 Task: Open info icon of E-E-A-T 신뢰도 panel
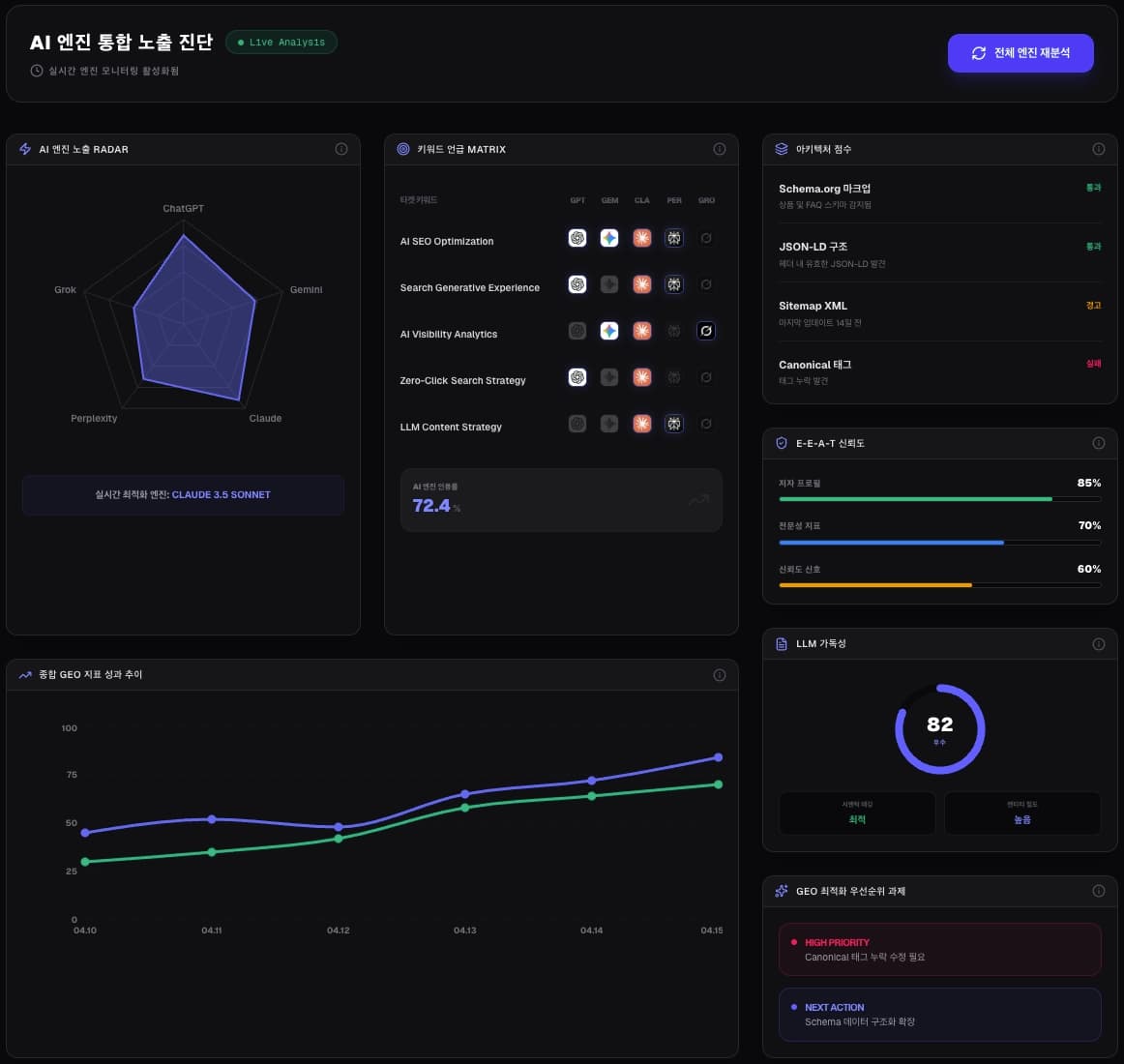1098,443
